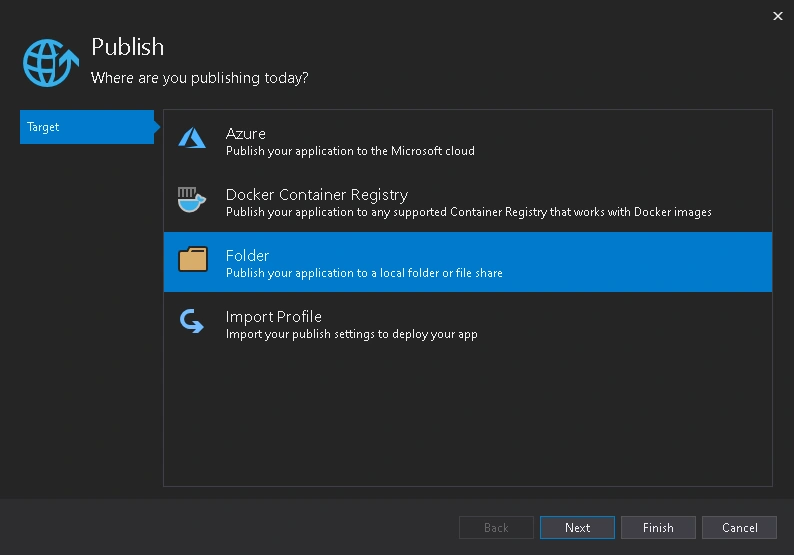The height and width of the screenshot is (555, 794).
Task: Select the Docker Container Registry option title
Action: pyautogui.click(x=317, y=195)
